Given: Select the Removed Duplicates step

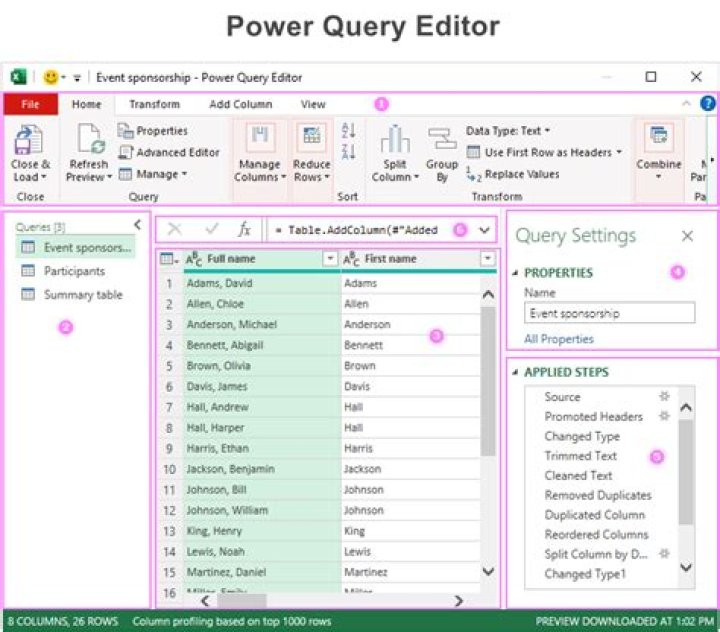Looking at the screenshot, I should (x=597, y=495).
